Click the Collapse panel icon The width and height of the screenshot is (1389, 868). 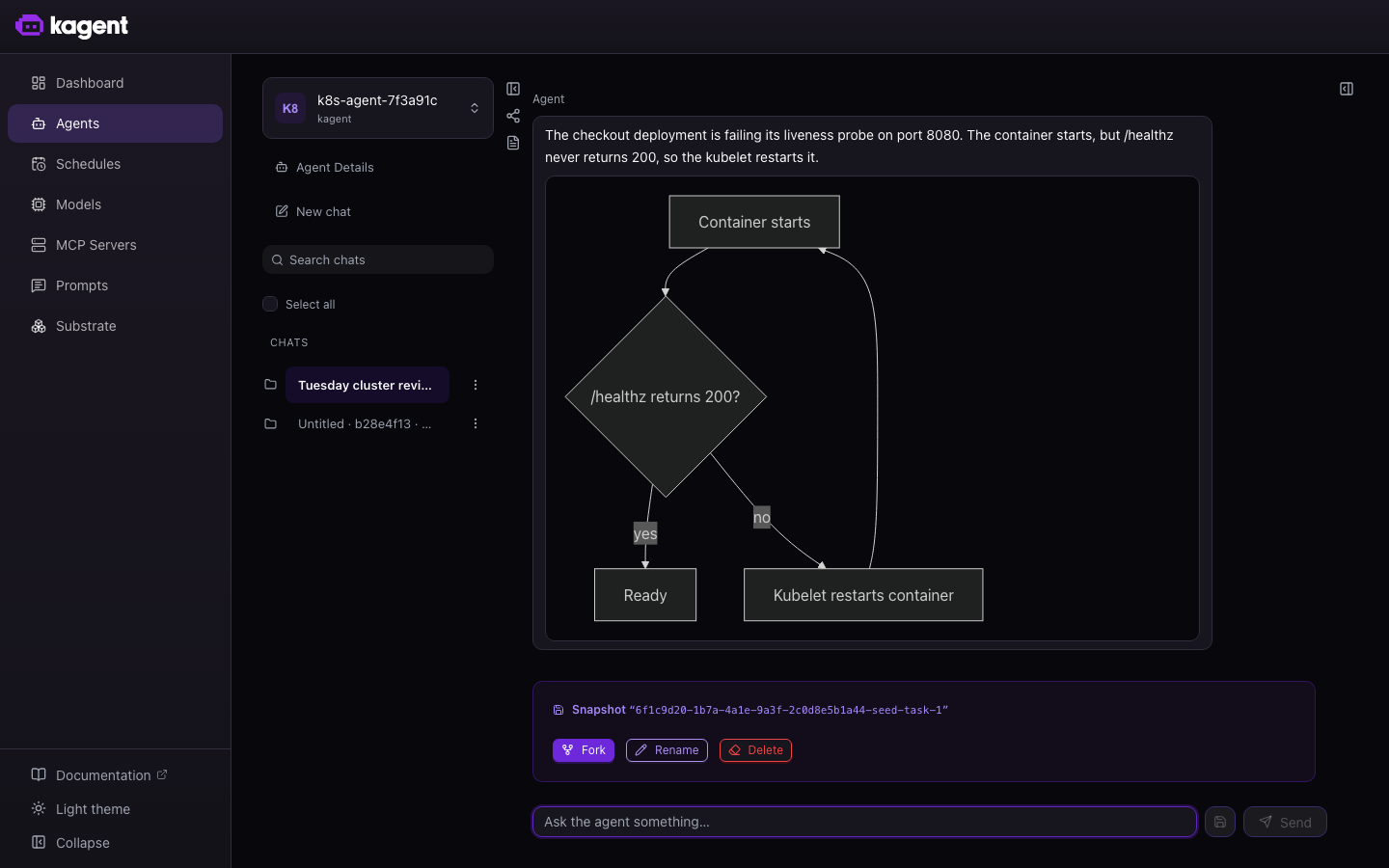point(39,842)
